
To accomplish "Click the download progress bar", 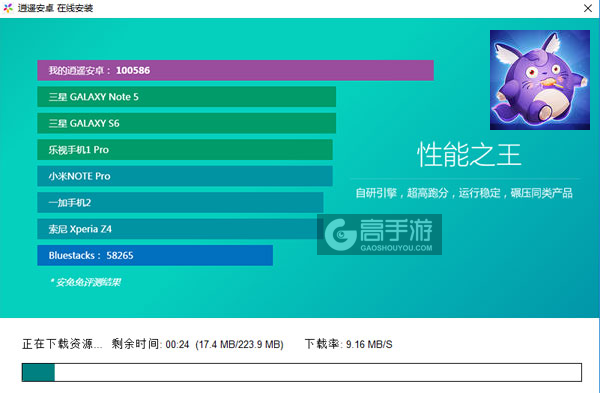I will 302,372.
